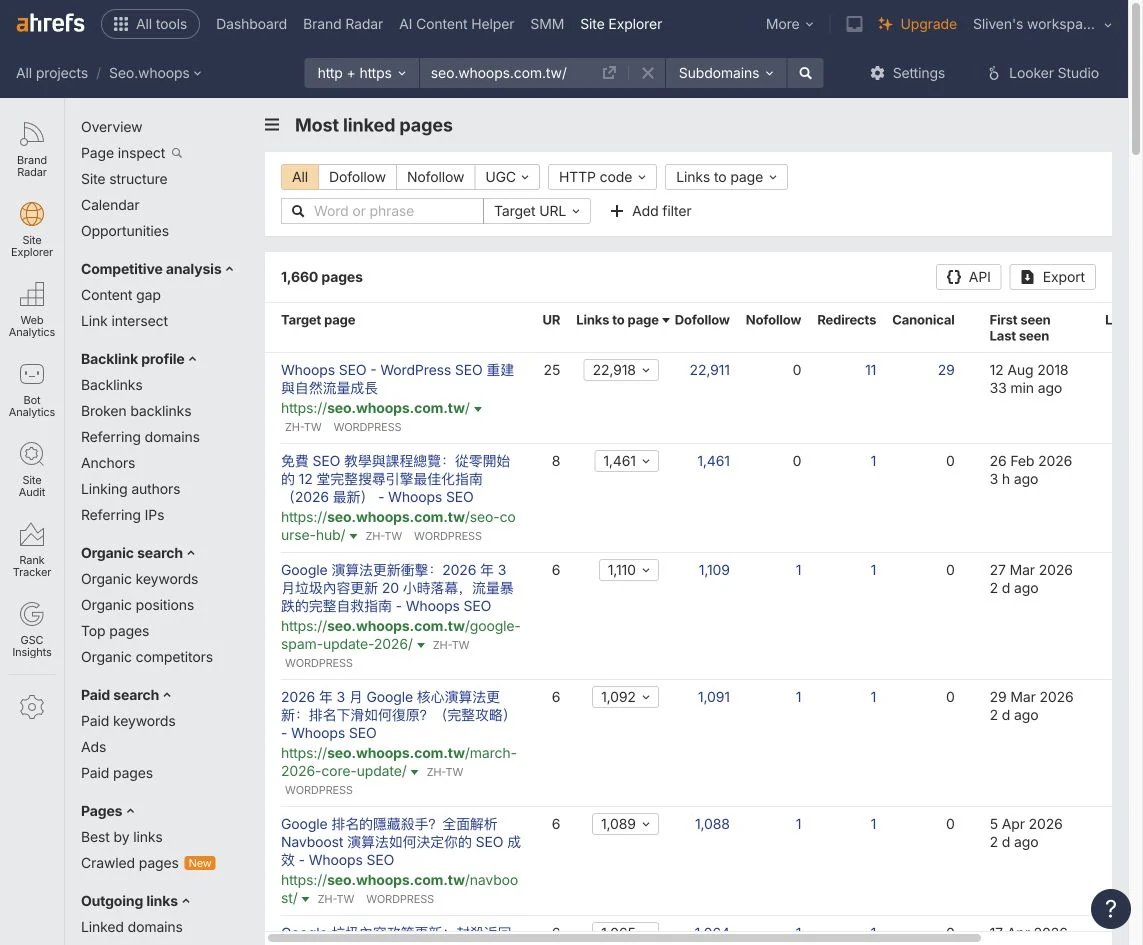Click the page vertical scrollbar
Viewport: 1143px width, 945px height.
1136,80
